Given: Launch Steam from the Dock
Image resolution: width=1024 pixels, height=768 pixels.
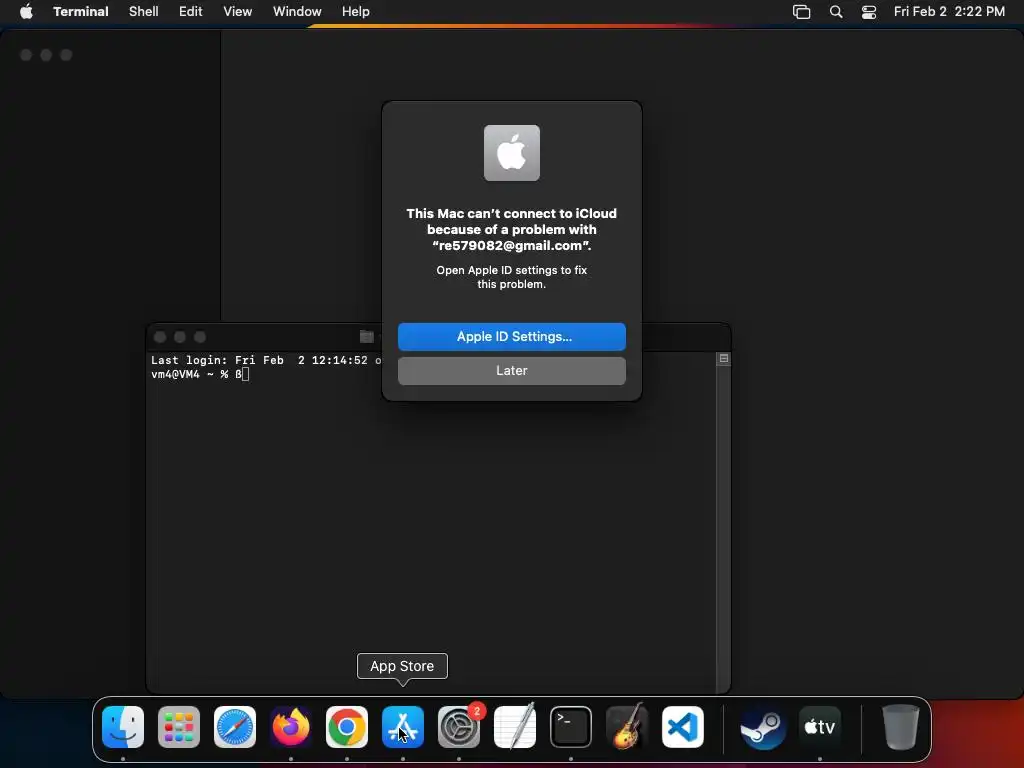Looking at the screenshot, I should tap(763, 727).
